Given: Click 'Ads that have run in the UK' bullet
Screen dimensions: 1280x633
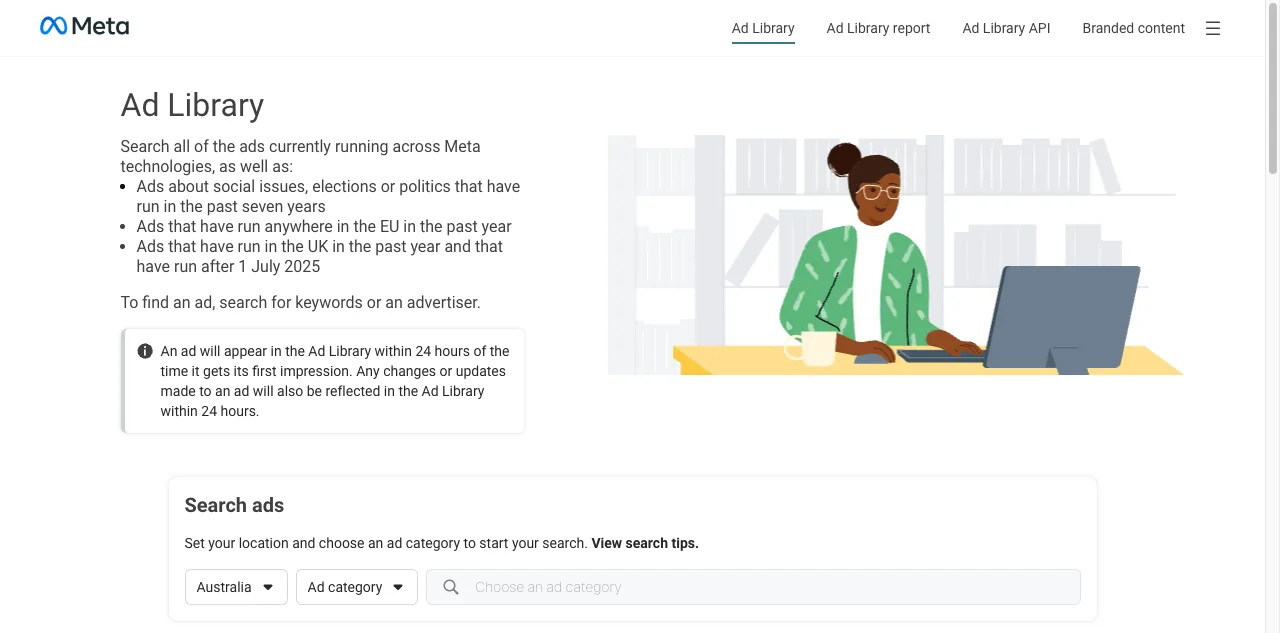Looking at the screenshot, I should pos(320,256).
